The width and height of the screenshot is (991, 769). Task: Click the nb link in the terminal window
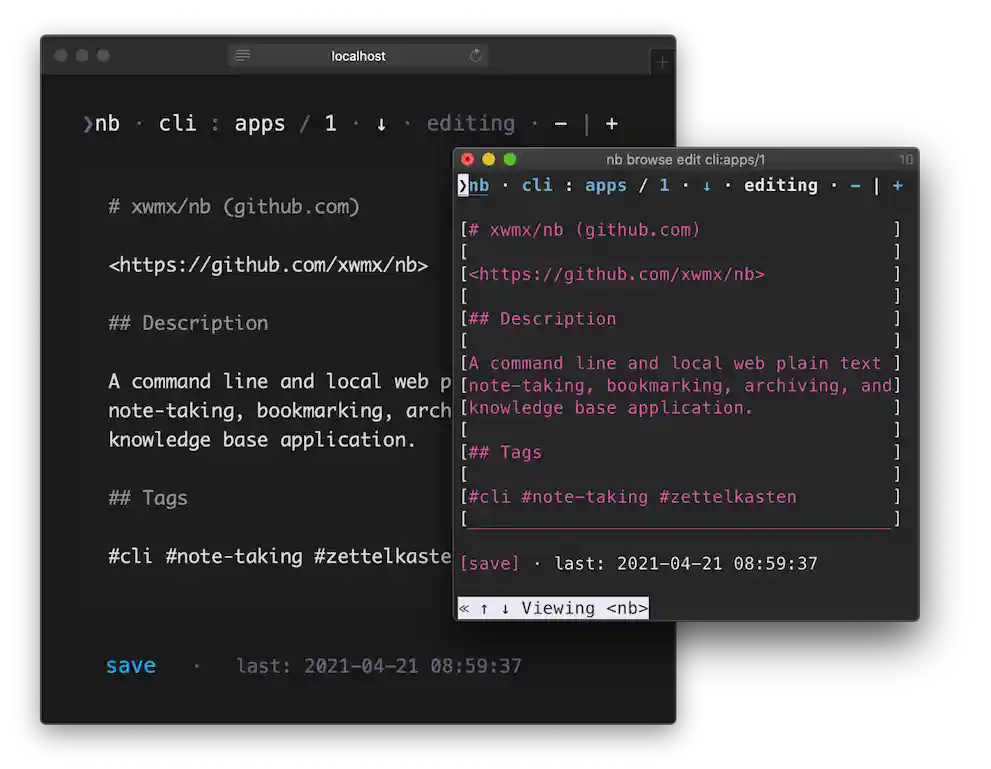478,185
